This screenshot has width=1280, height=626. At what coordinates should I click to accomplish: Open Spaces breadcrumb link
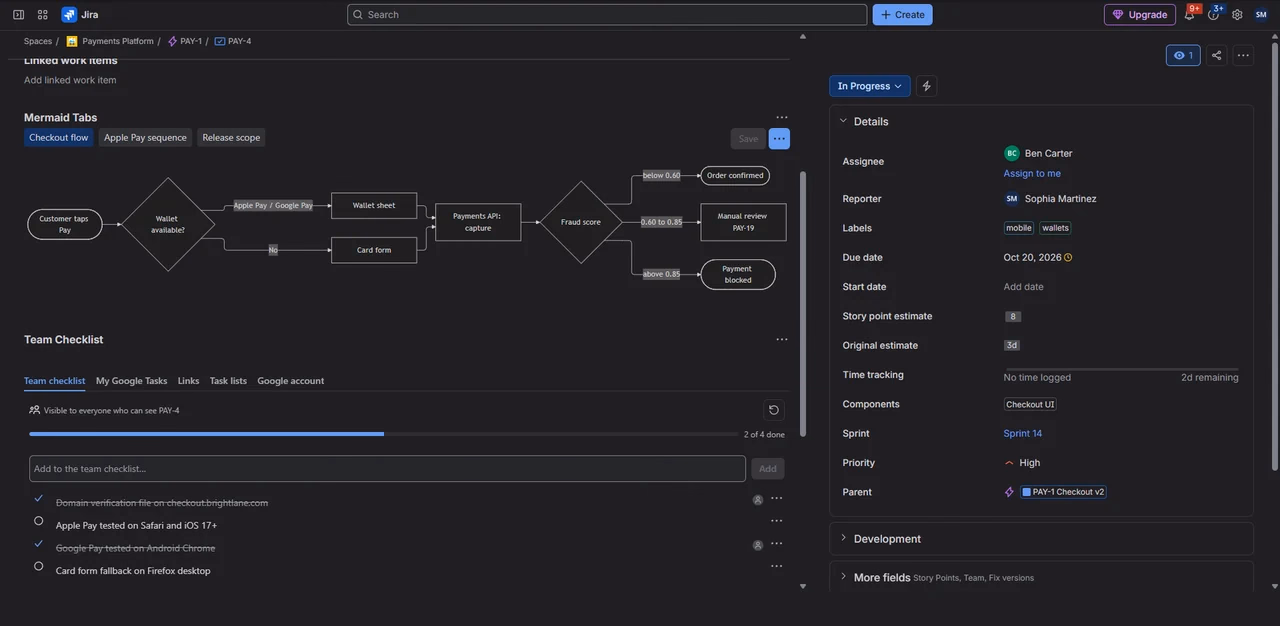tap(38, 41)
